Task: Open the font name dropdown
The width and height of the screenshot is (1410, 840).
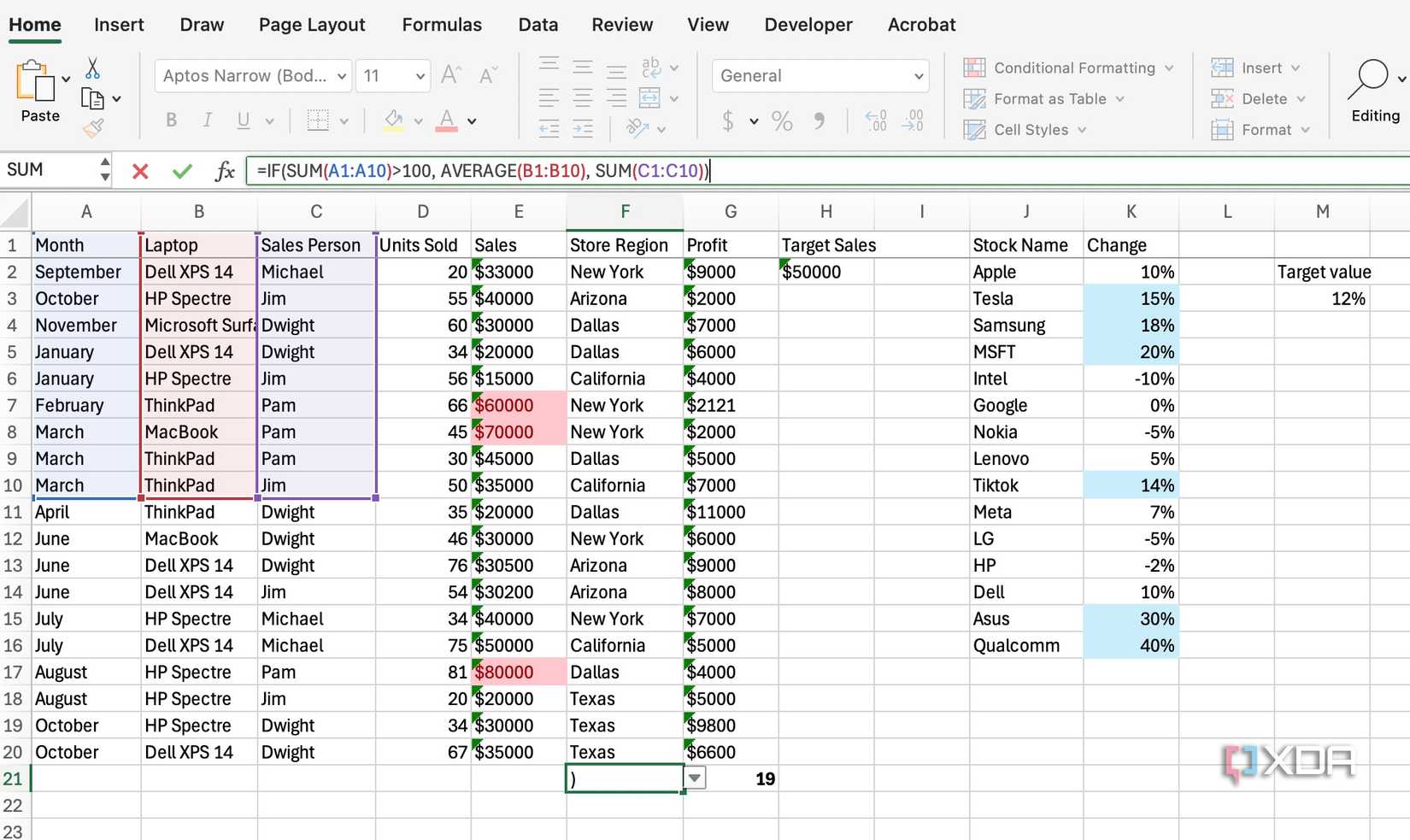Action: pyautogui.click(x=341, y=76)
